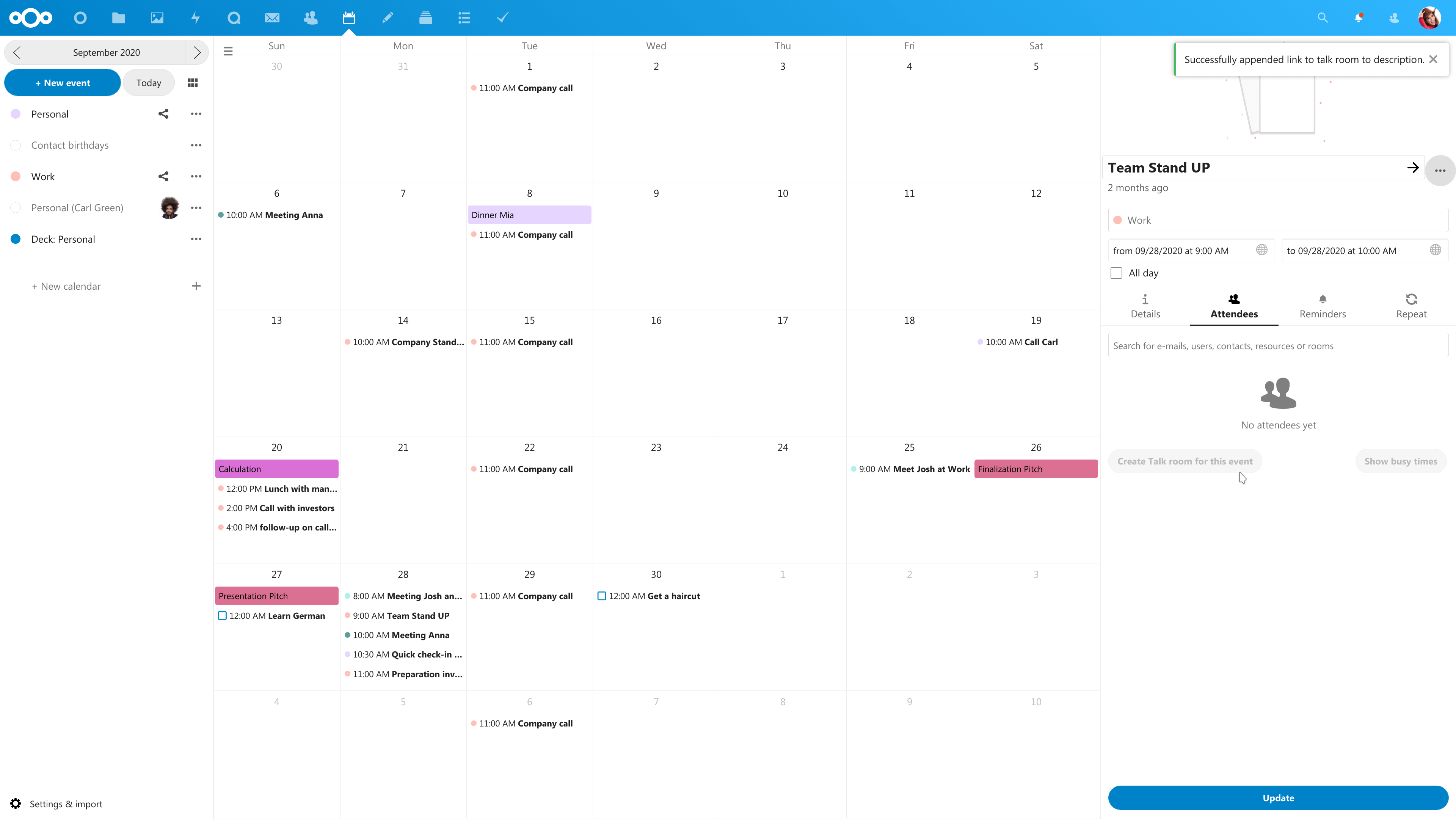This screenshot has width=1456, height=819.
Task: Toggle Contact birthdays calendar visibility
Action: (x=16, y=145)
